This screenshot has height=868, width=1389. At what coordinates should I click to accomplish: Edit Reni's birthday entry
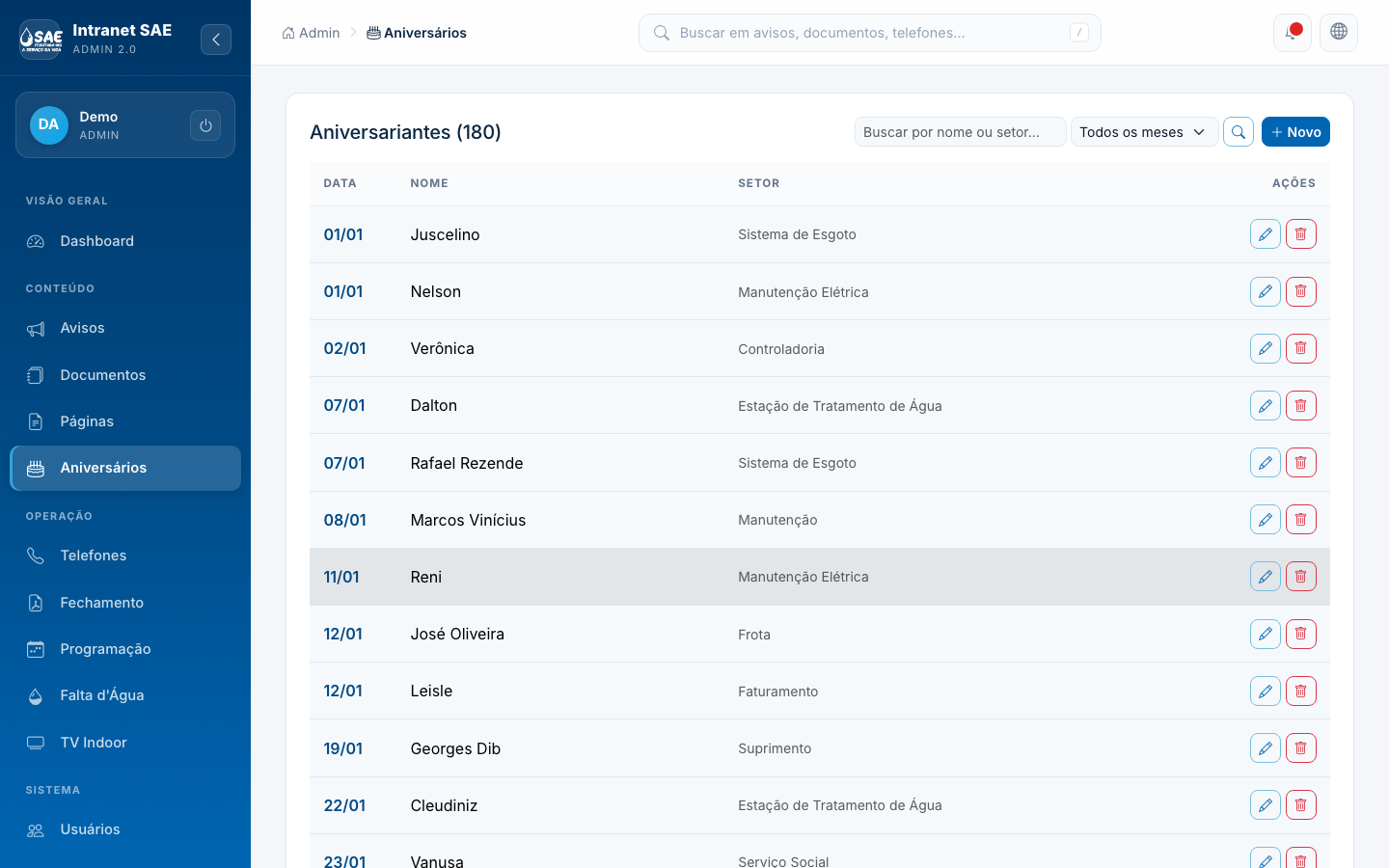1266,577
